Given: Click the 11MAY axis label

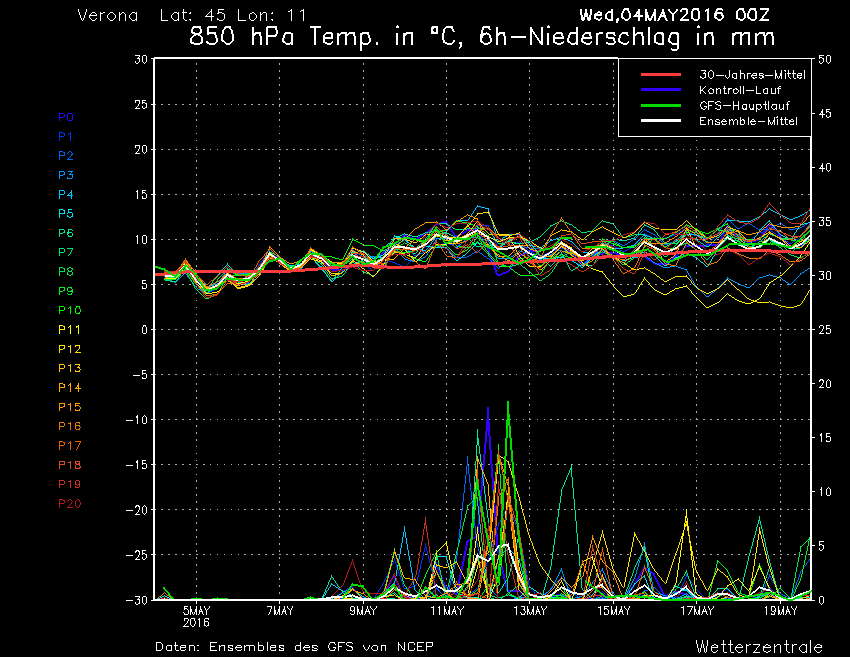Looking at the screenshot, I should (447, 611).
